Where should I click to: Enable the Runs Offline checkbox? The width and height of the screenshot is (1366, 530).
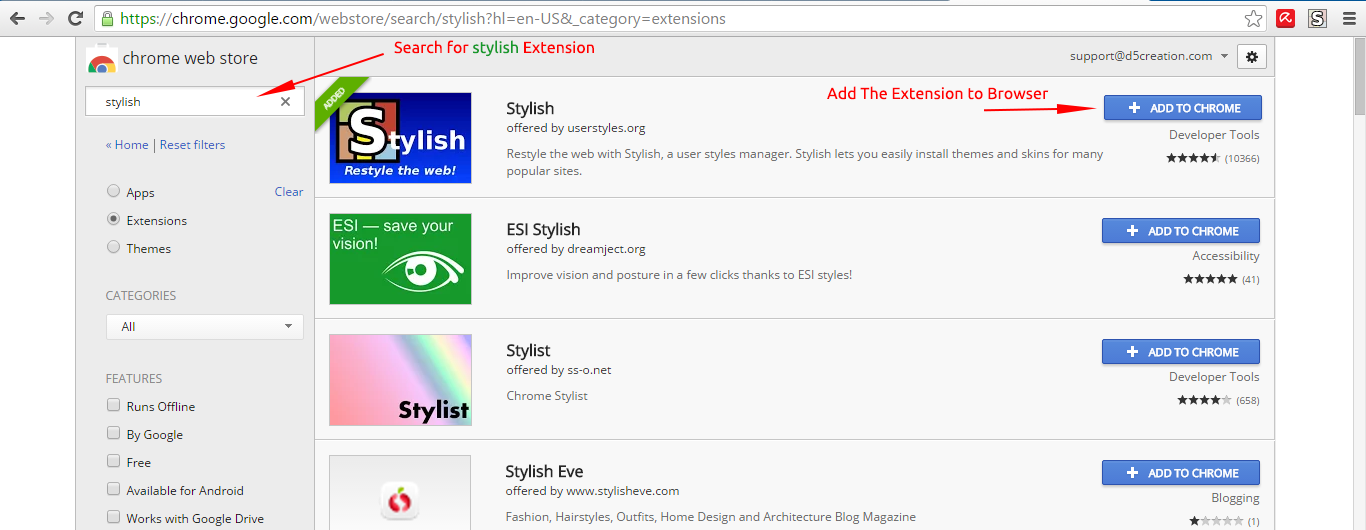(113, 406)
